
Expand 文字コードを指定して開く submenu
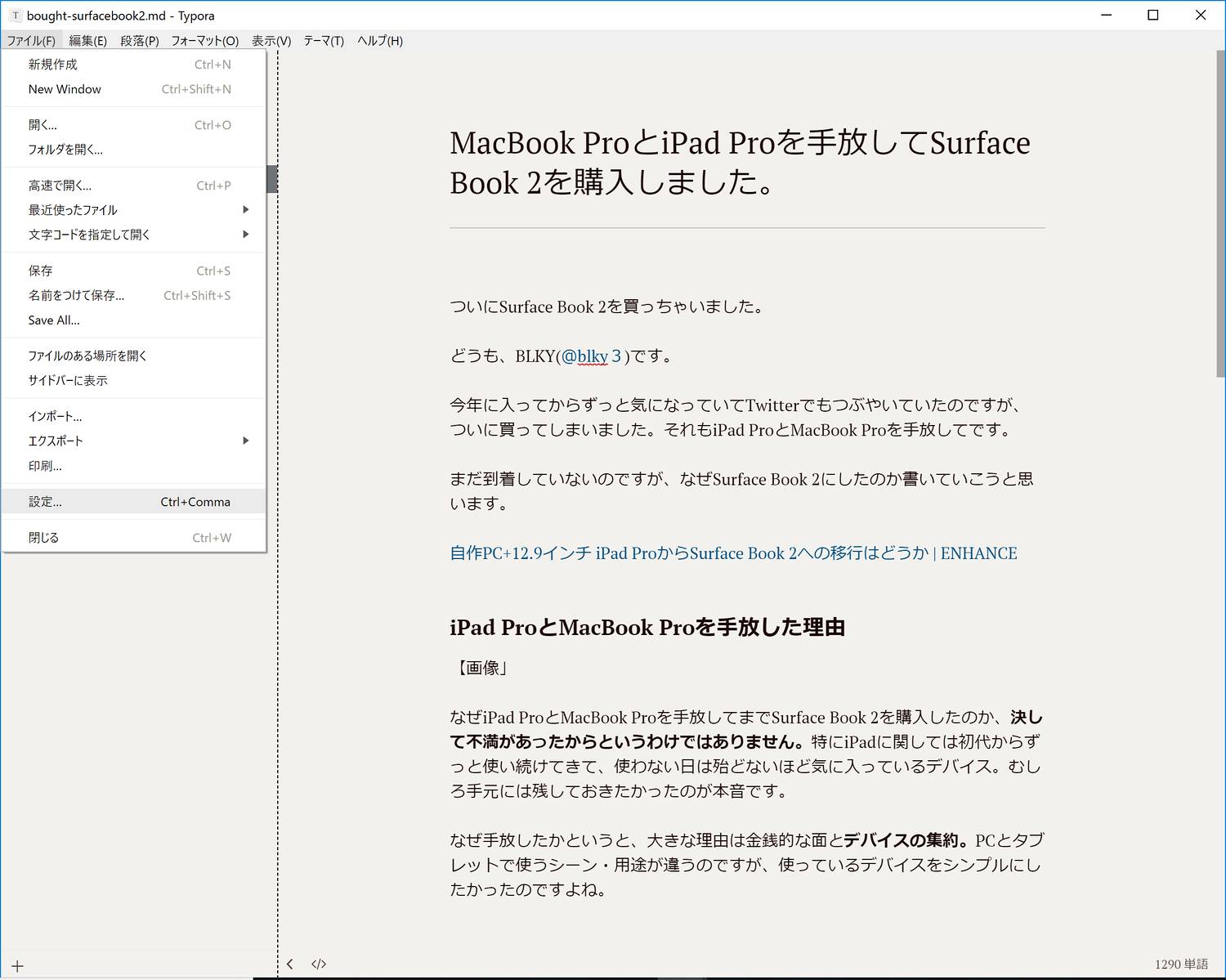(x=134, y=235)
